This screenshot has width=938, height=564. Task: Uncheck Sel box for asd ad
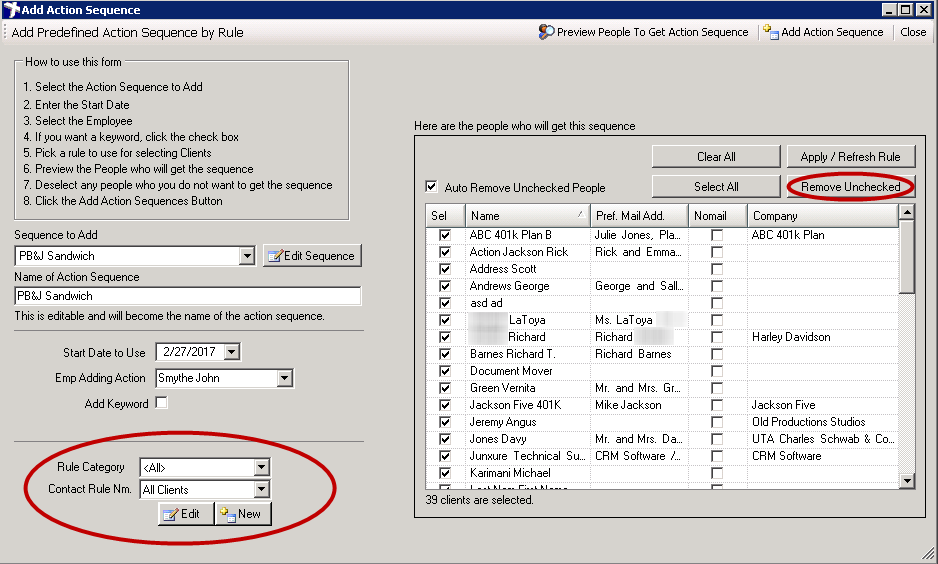tap(445, 303)
